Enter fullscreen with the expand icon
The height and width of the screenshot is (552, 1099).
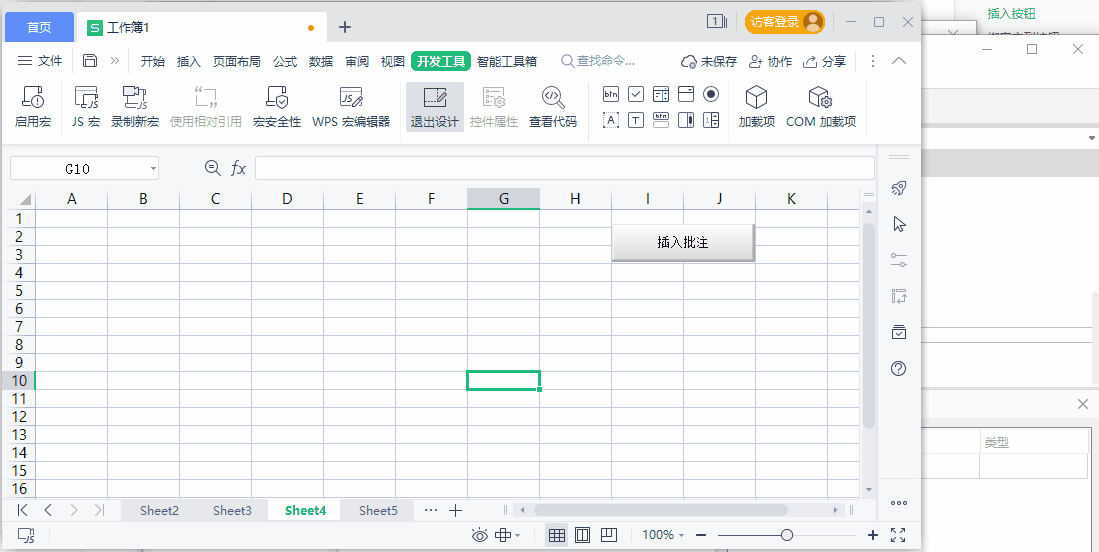[898, 535]
